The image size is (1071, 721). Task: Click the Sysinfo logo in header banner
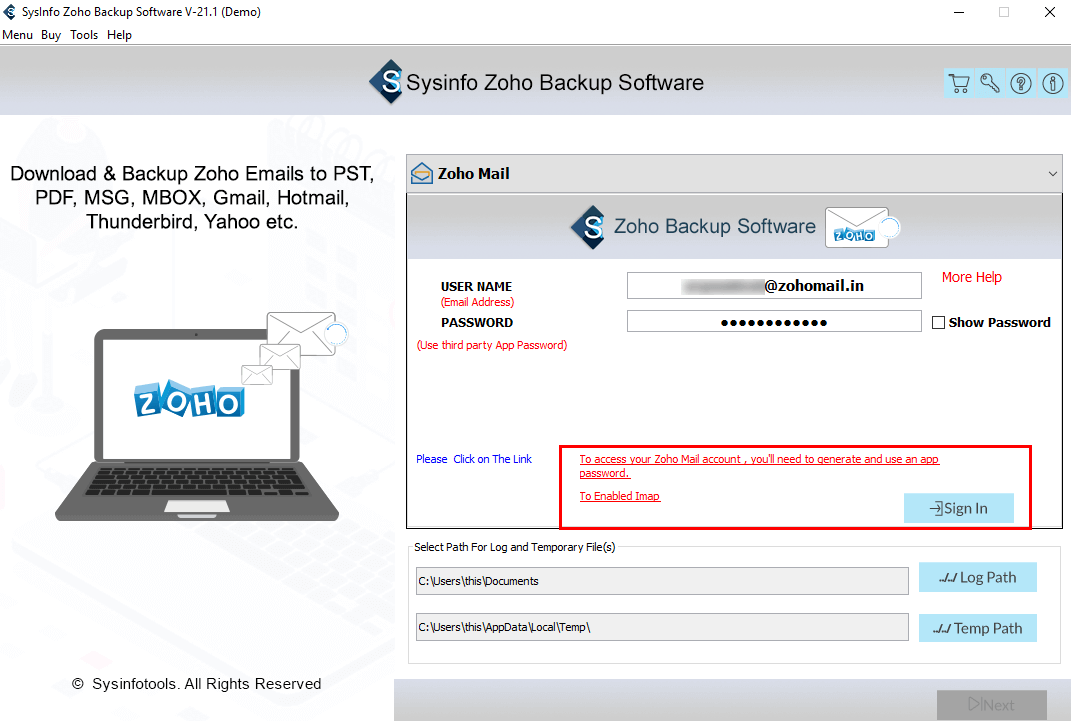387,82
